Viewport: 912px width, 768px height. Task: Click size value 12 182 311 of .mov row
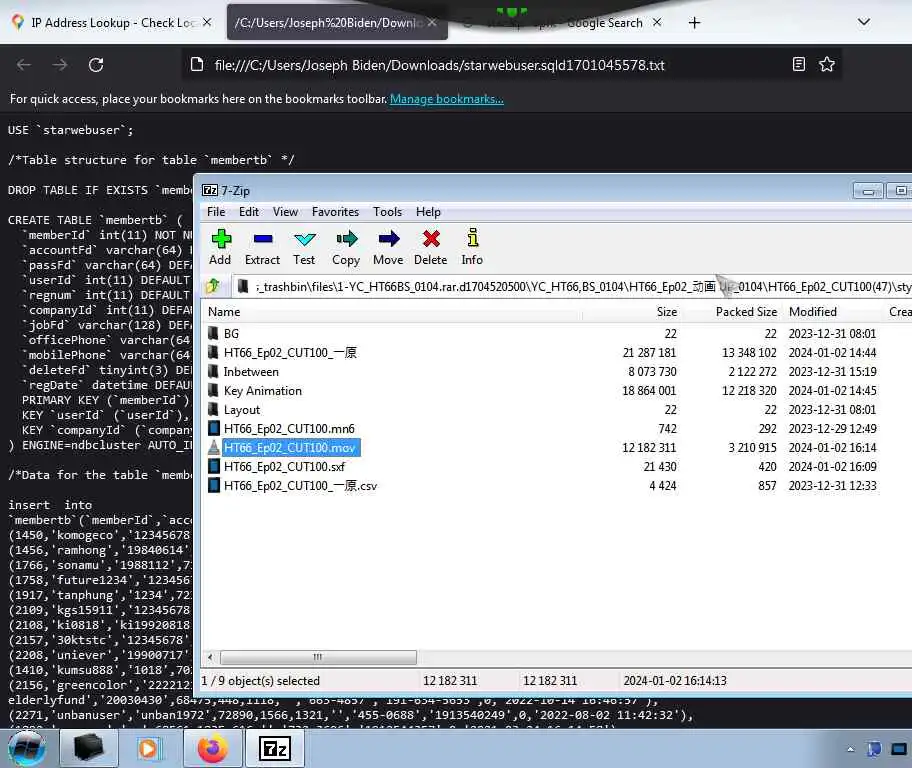click(x=649, y=448)
